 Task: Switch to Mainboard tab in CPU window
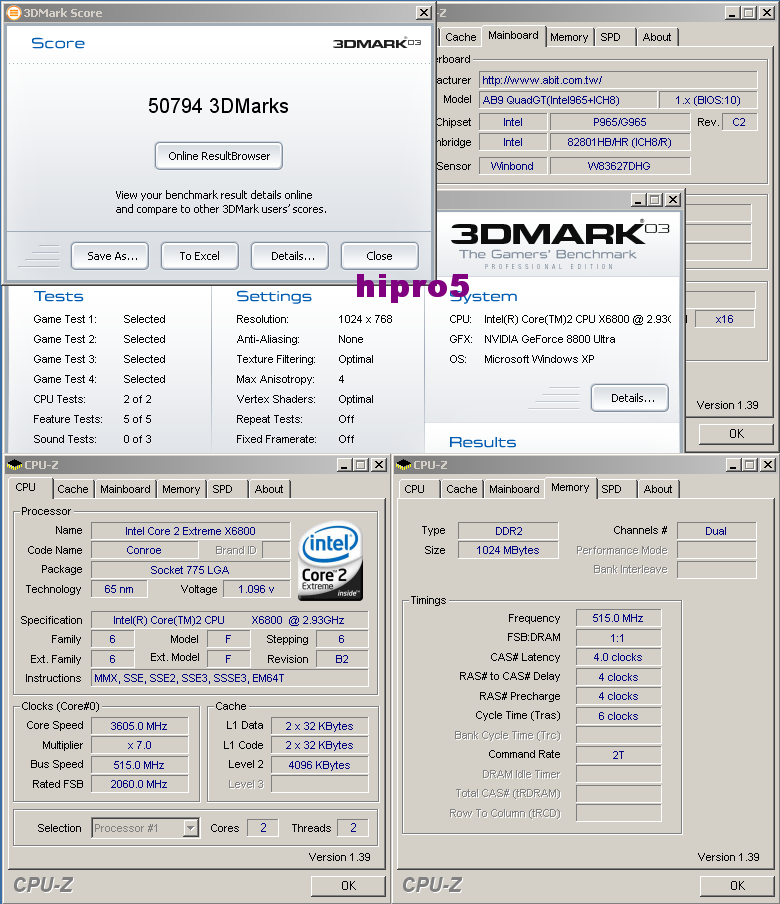pyautogui.click(x=125, y=489)
